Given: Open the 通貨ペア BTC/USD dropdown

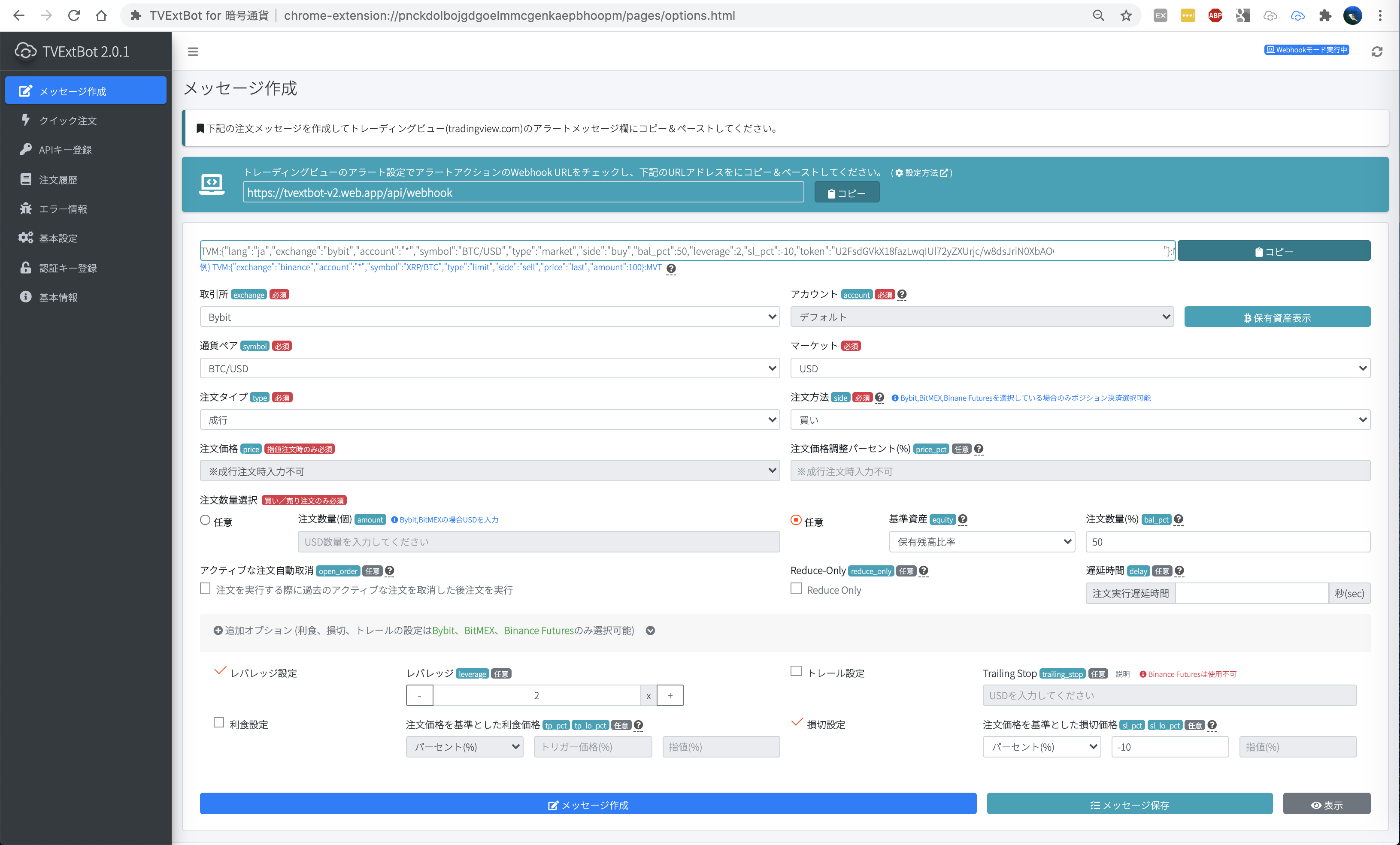Looking at the screenshot, I should pyautogui.click(x=489, y=368).
